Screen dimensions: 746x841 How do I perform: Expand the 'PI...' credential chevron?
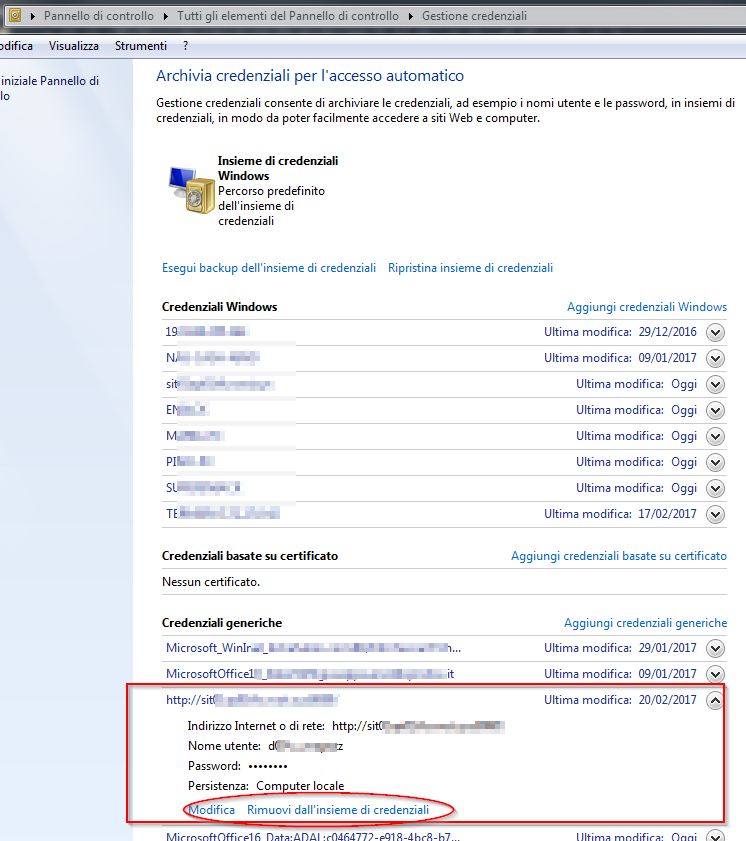coord(715,462)
